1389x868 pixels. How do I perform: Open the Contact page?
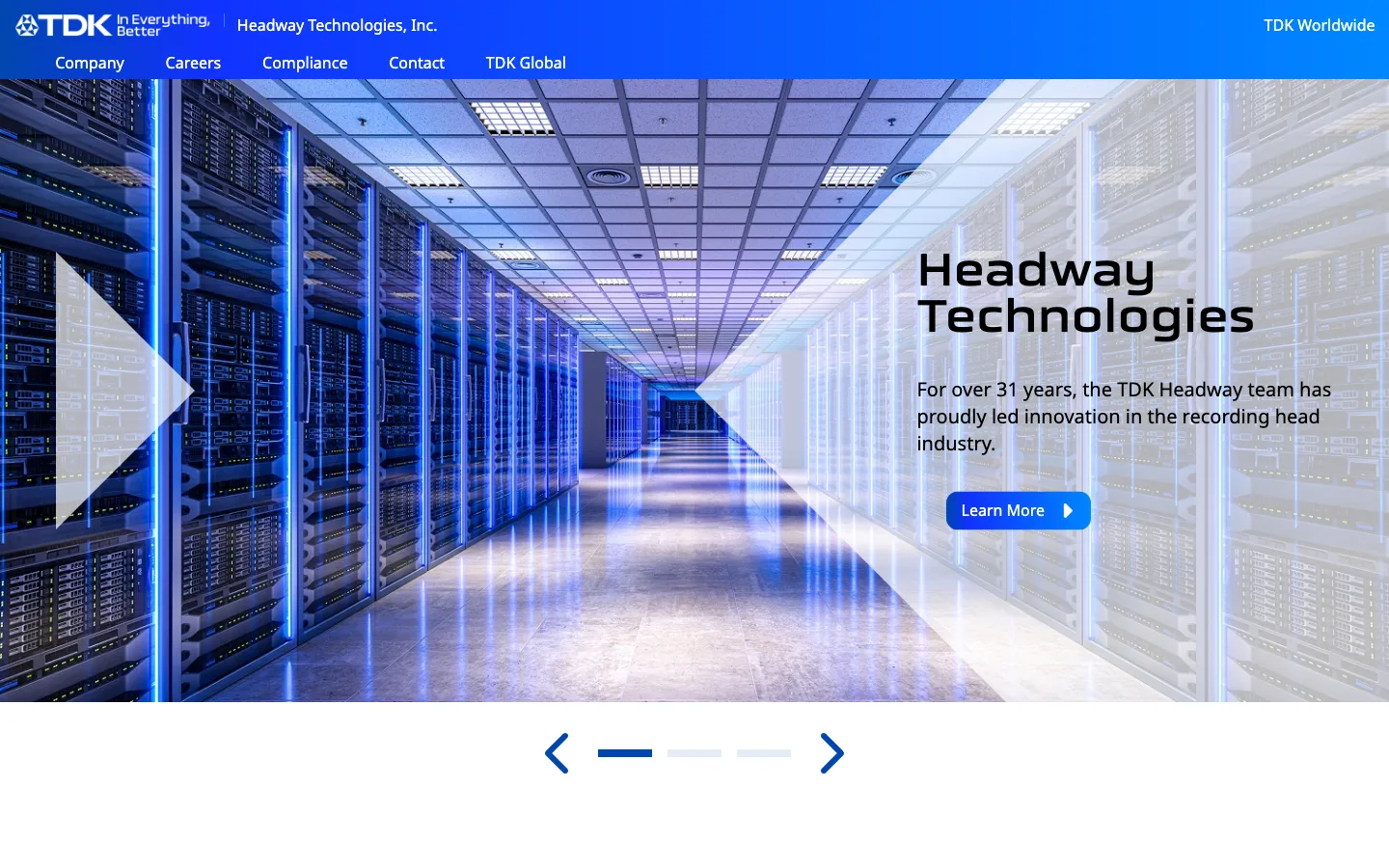[417, 63]
